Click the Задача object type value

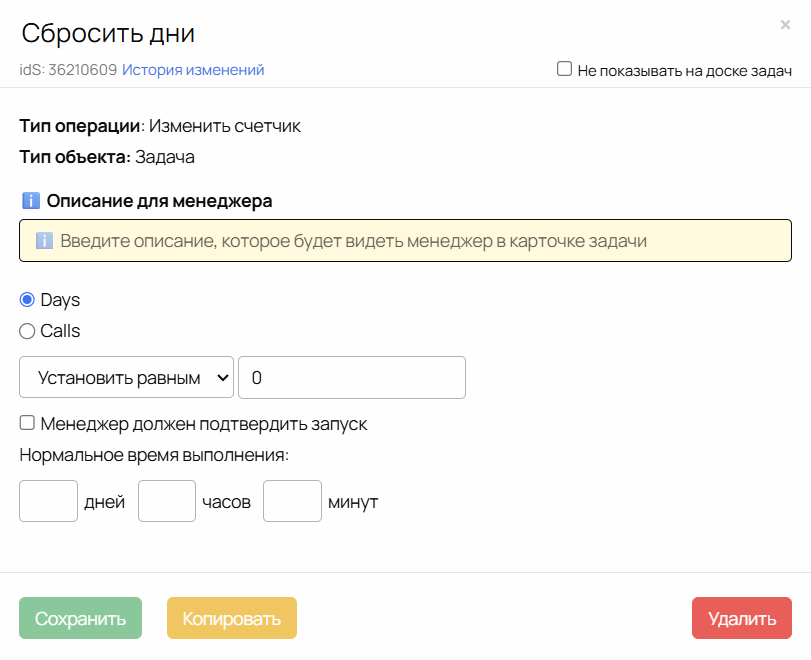tap(165, 157)
